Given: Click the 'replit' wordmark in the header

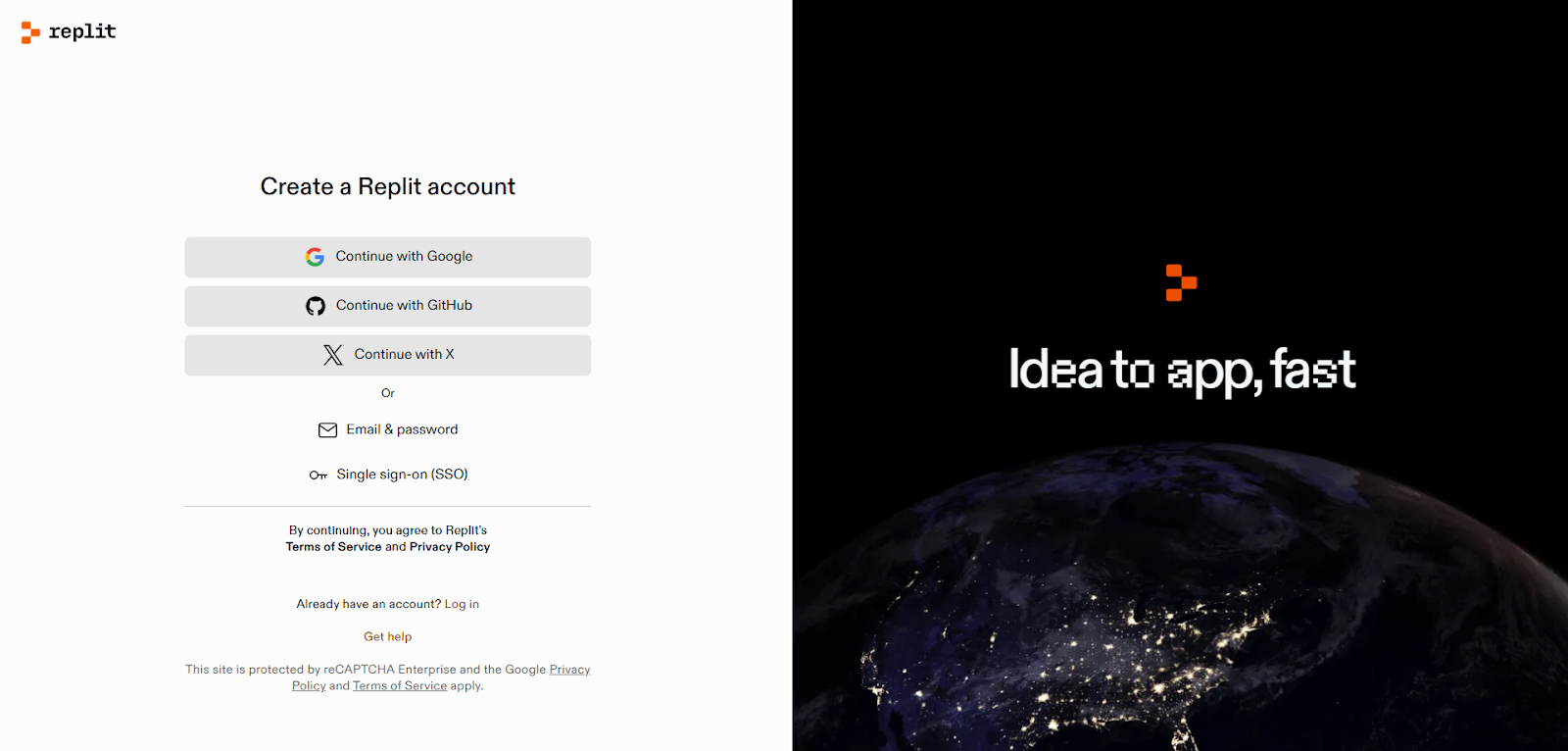Looking at the screenshot, I should (82, 31).
